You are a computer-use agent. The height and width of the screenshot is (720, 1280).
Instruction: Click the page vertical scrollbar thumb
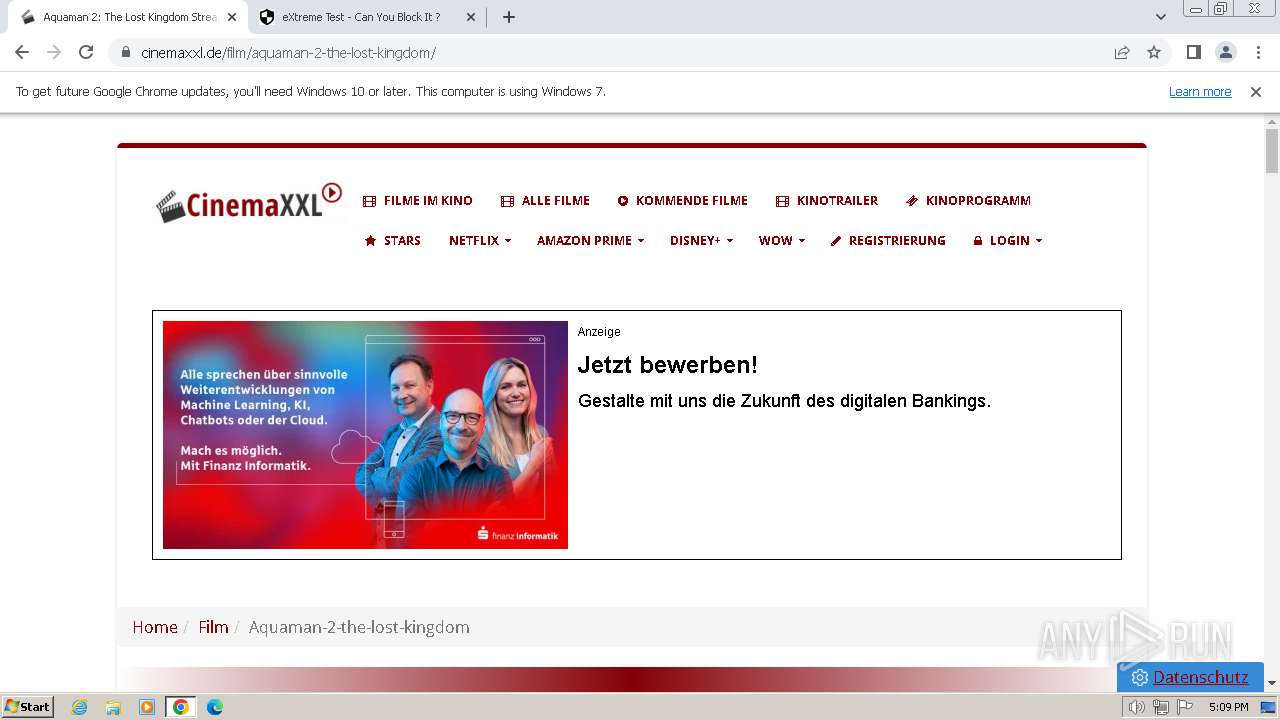tap(1272, 150)
